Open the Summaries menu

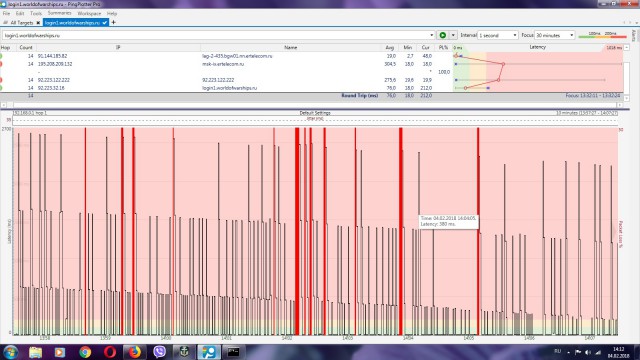tap(60, 13)
